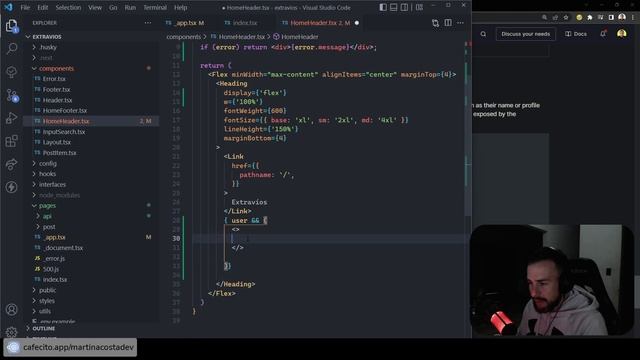Open the share arrow activity bar icon
Screen dimensions: 640x360
[11, 164]
